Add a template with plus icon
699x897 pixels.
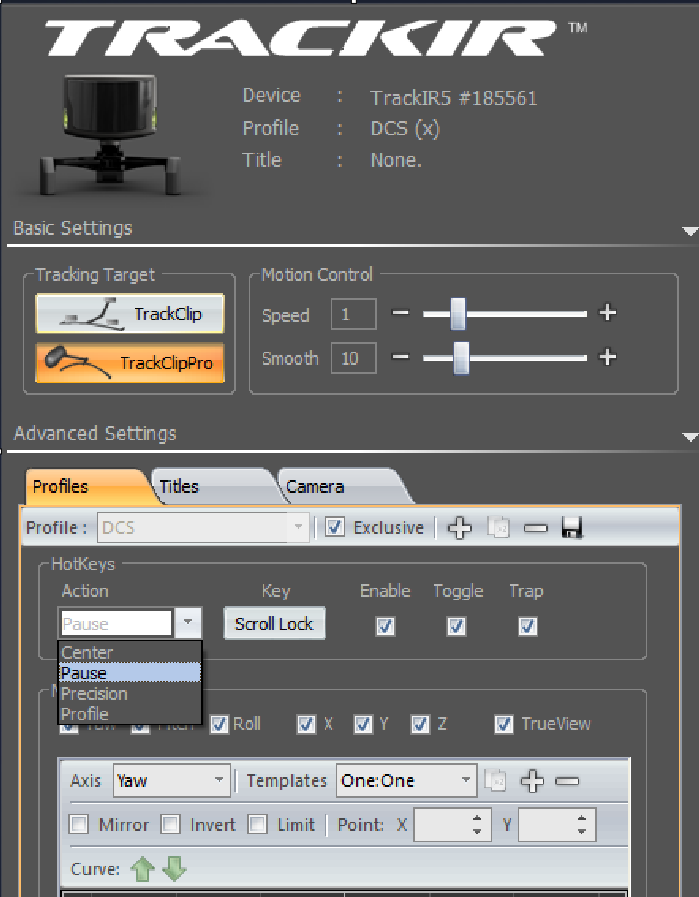point(532,780)
